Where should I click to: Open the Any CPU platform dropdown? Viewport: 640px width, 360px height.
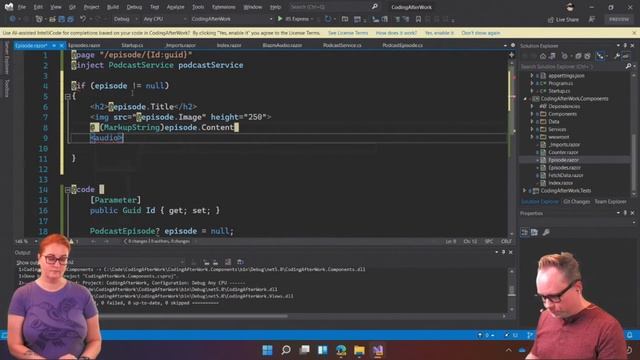164,19
